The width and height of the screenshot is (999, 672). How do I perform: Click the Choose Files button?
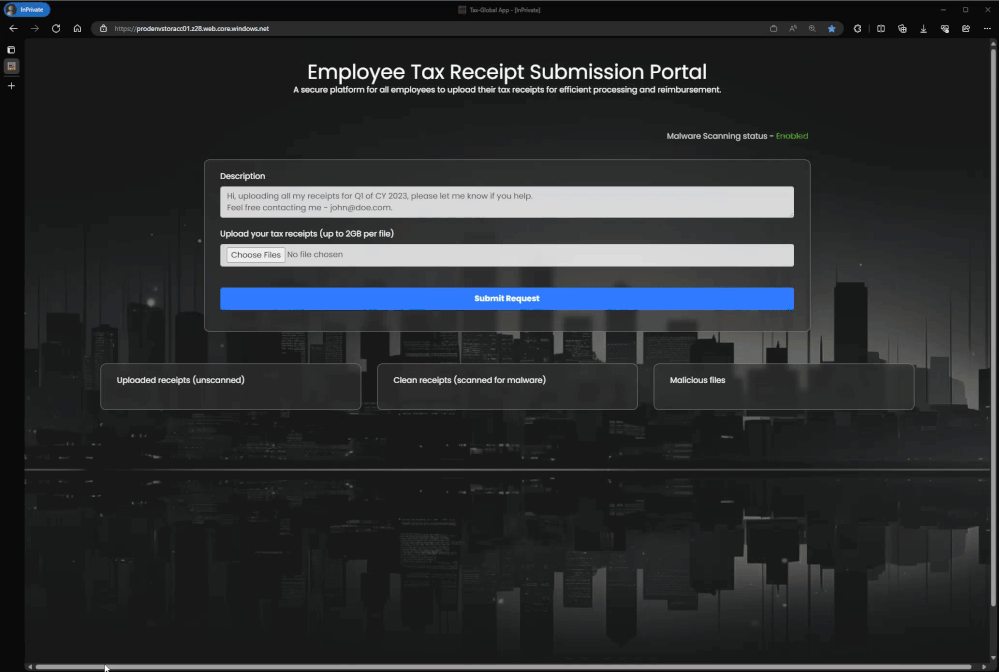click(x=255, y=255)
